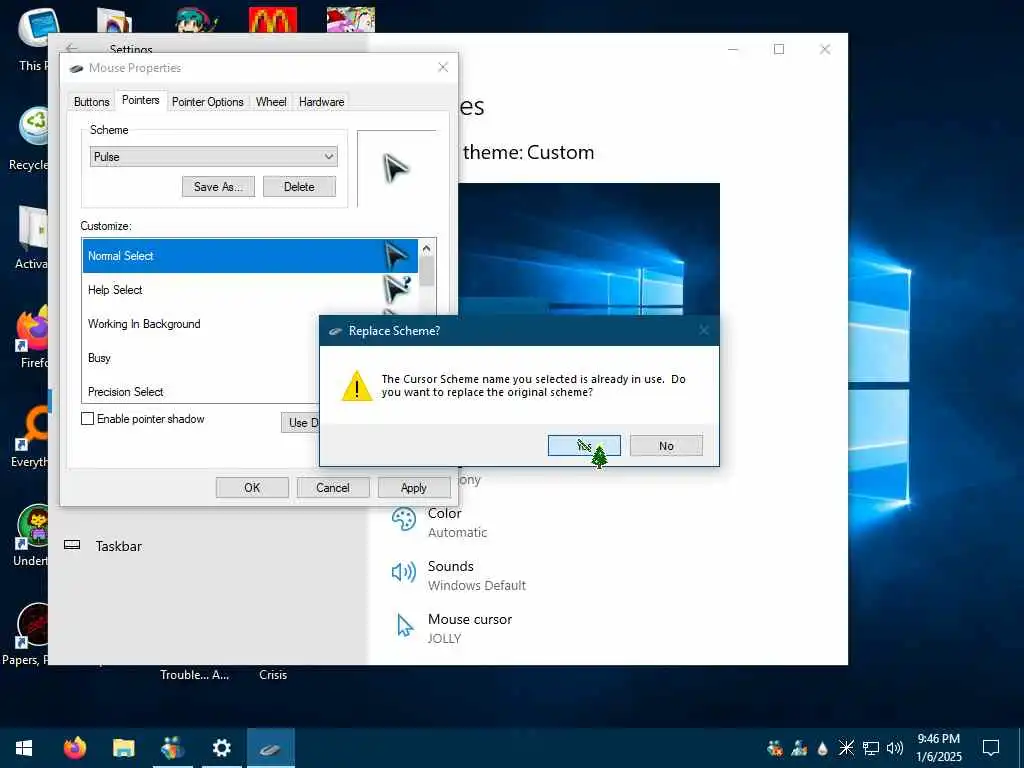This screenshot has width=1024, height=768.
Task: Click scroll up arrow in Customize list
Action: click(x=426, y=248)
